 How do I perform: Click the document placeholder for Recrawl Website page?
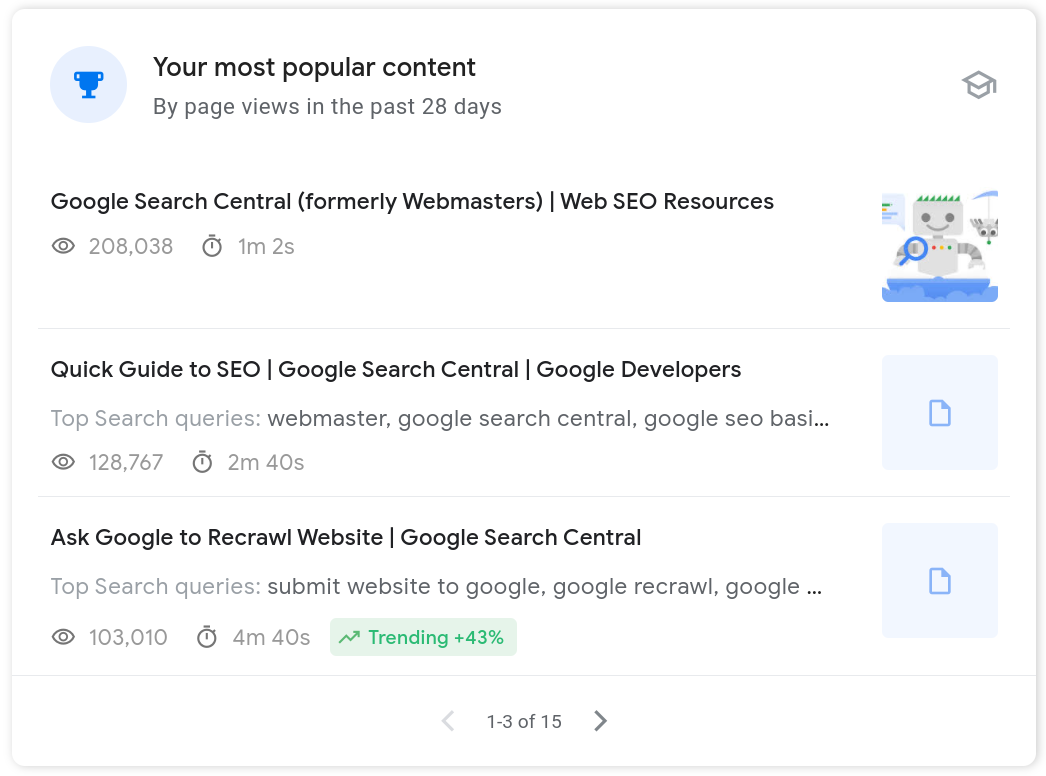[x=939, y=580]
